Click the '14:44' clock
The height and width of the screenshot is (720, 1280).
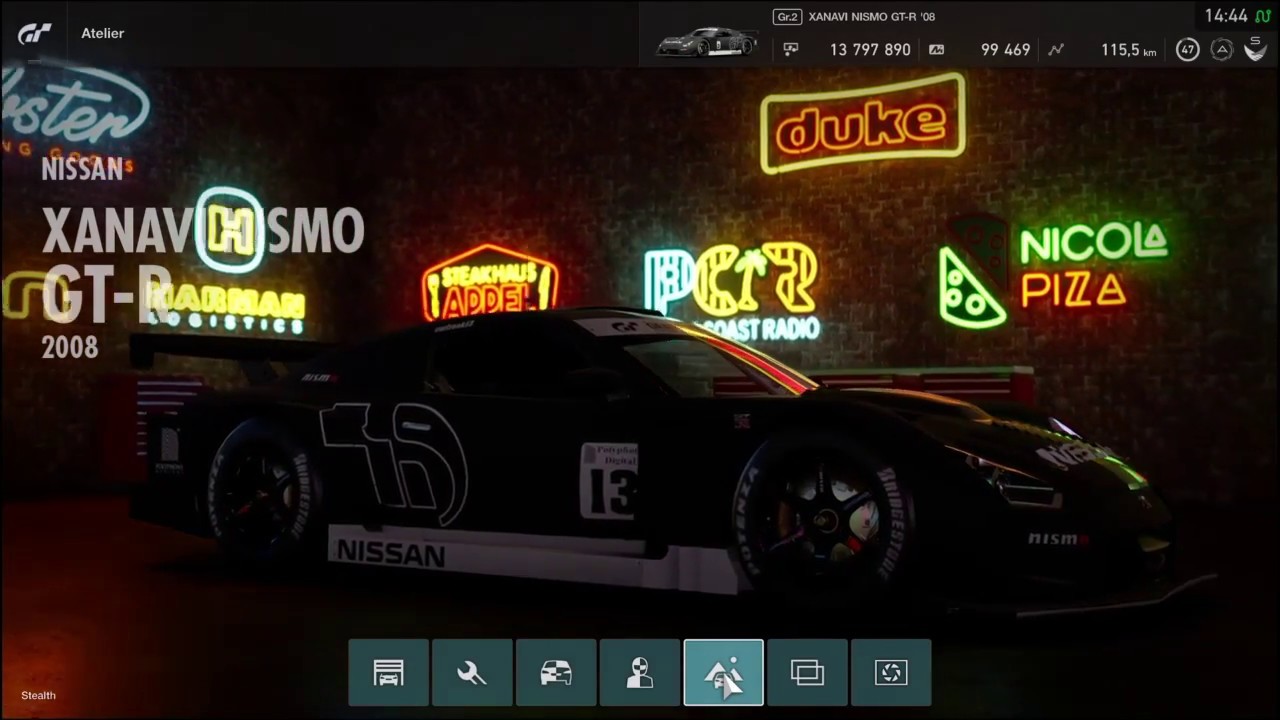pyautogui.click(x=1226, y=16)
